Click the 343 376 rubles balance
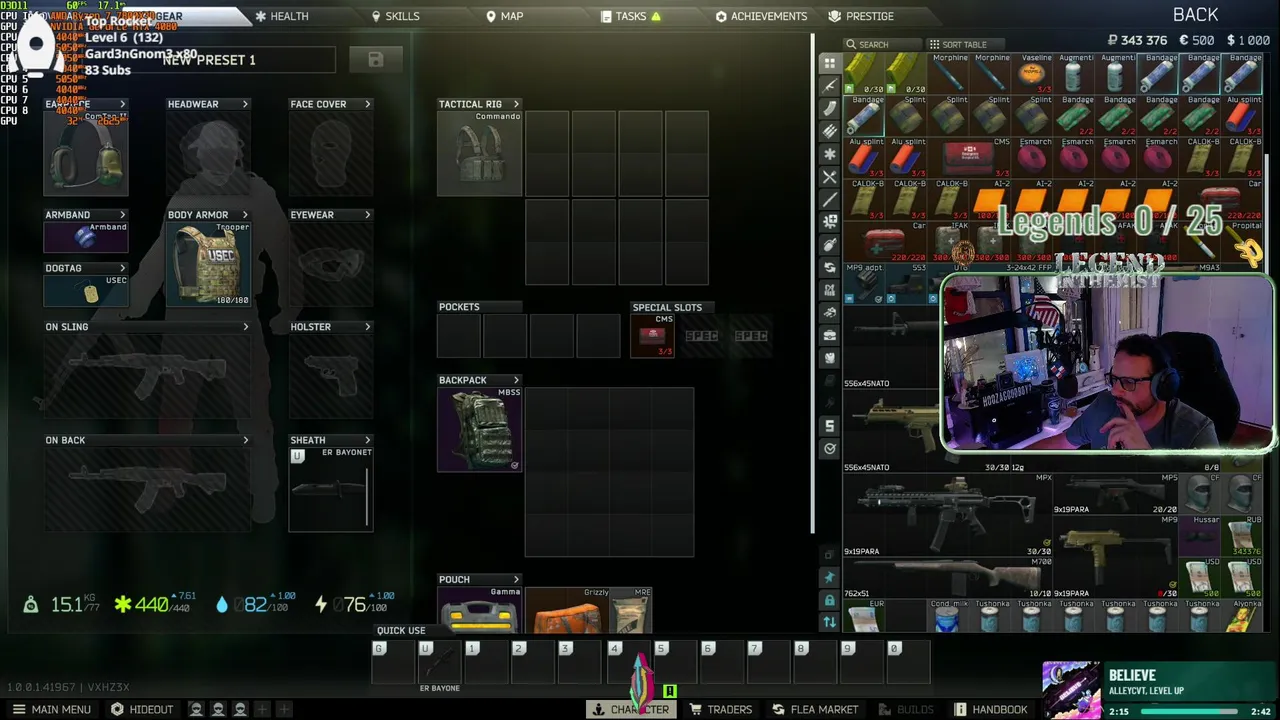This screenshot has height=720, width=1280. pyautogui.click(x=1138, y=40)
